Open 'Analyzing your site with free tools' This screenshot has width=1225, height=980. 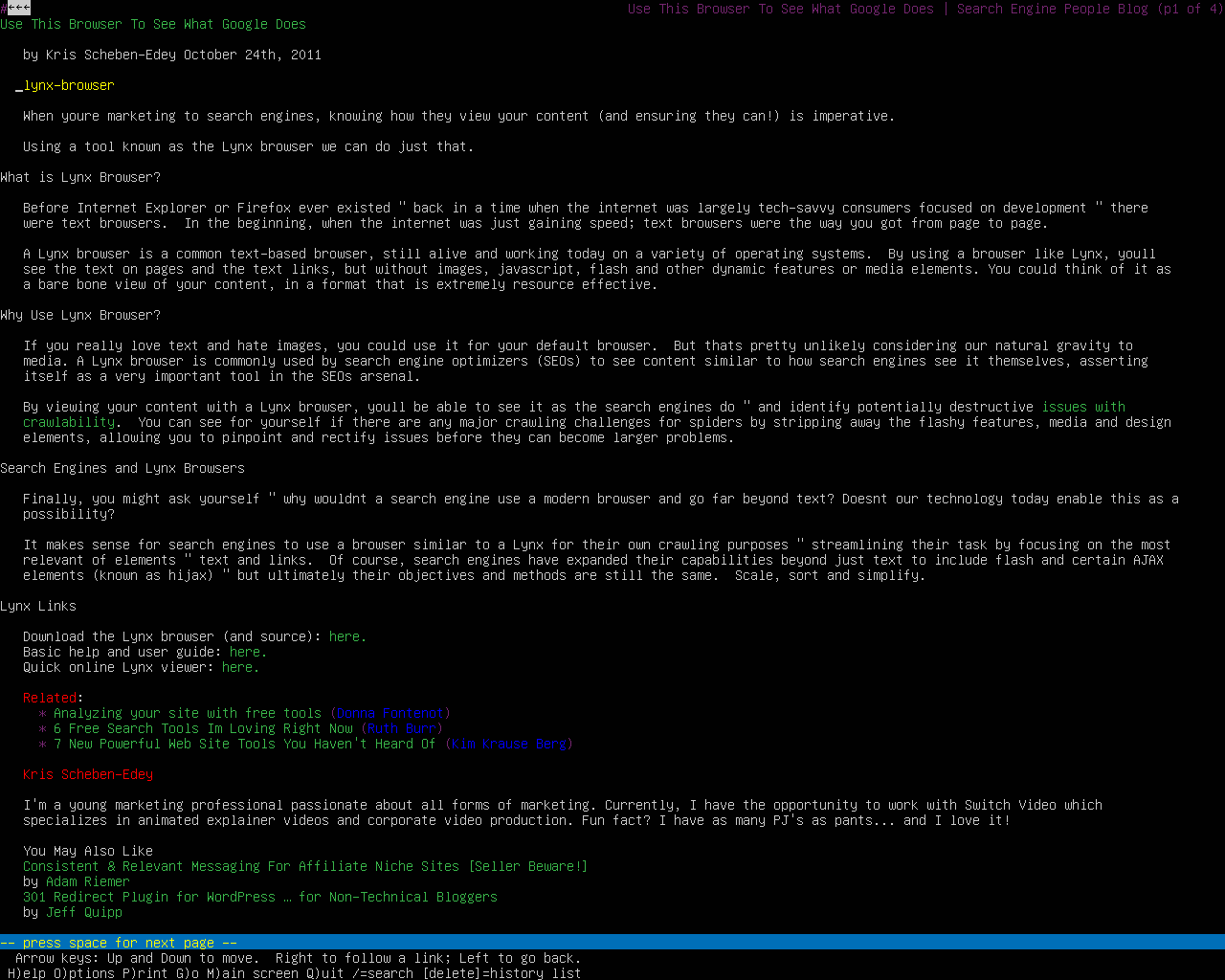188,713
